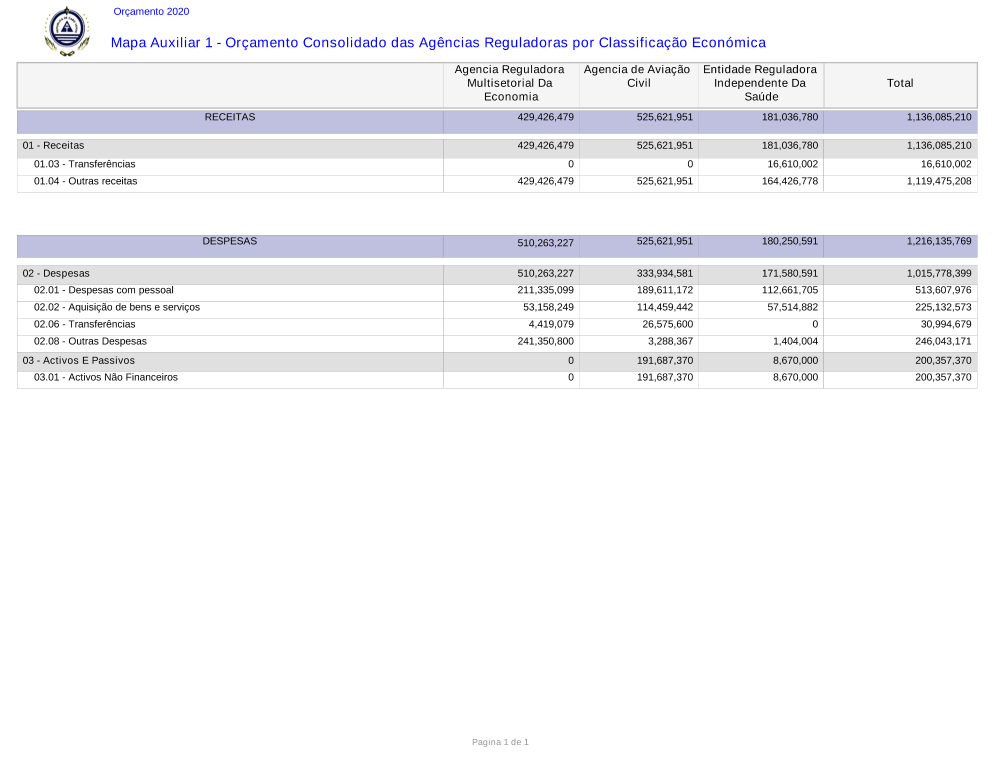Select the 01.04 - Outras receitas row

click(x=86, y=181)
